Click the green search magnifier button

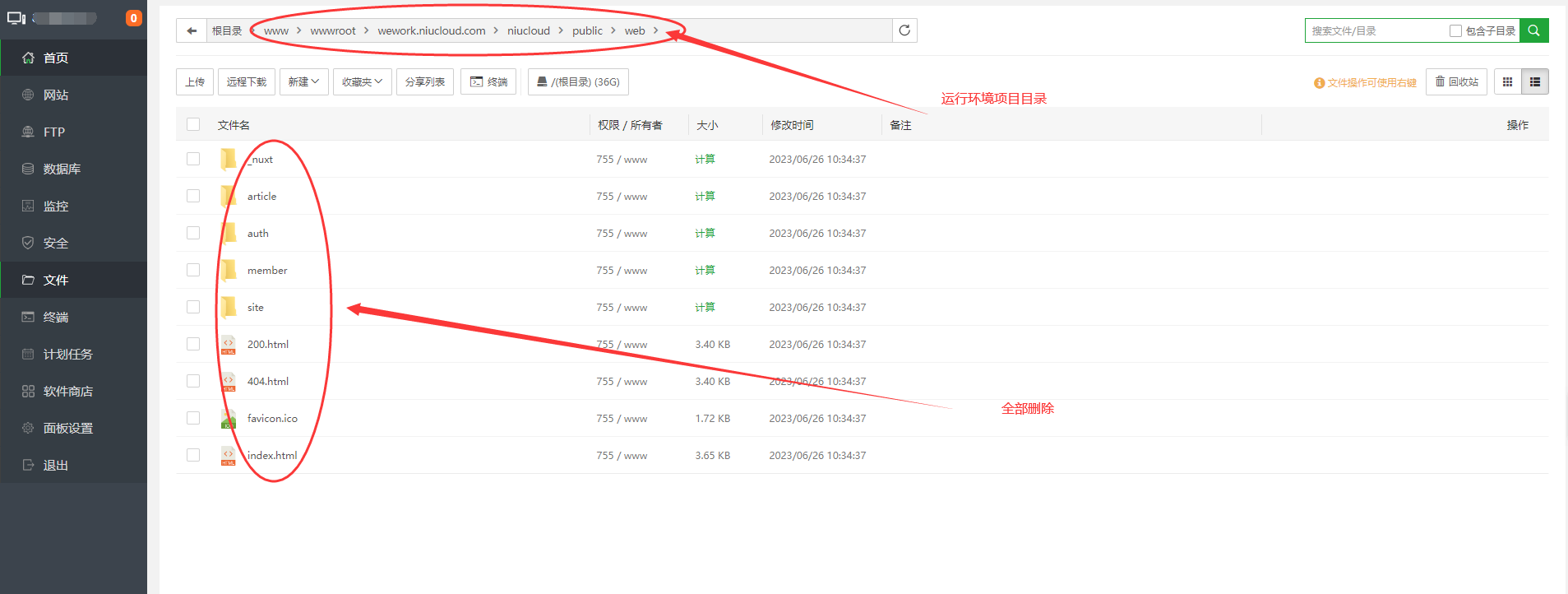[x=1533, y=30]
